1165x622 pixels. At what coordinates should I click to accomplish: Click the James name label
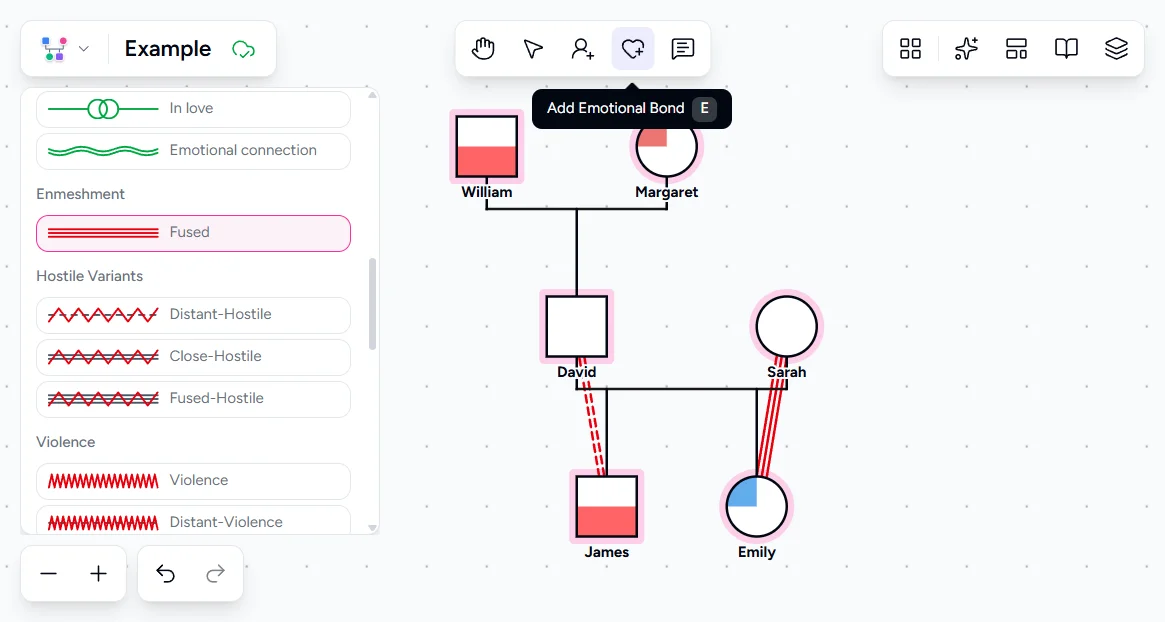point(606,552)
